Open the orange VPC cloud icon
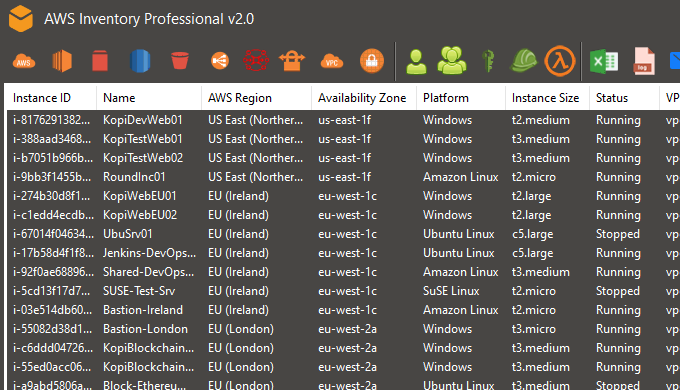This screenshot has width=680, height=390. click(x=332, y=61)
